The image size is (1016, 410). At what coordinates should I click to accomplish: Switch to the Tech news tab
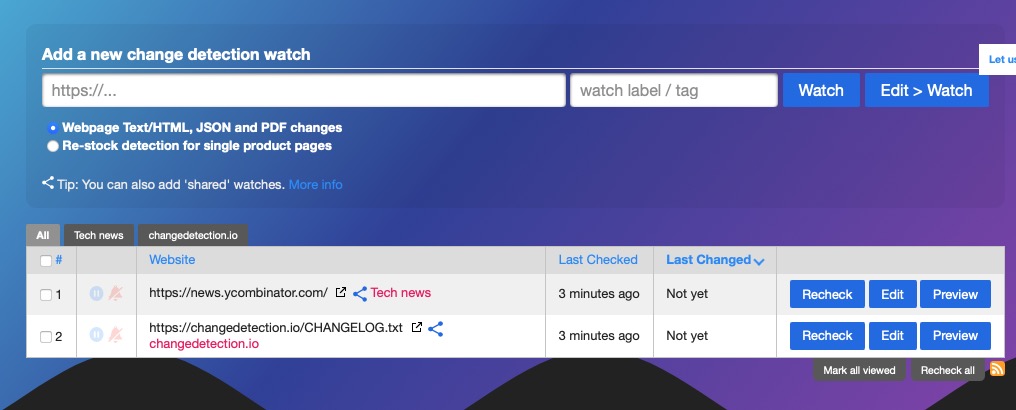(x=98, y=235)
